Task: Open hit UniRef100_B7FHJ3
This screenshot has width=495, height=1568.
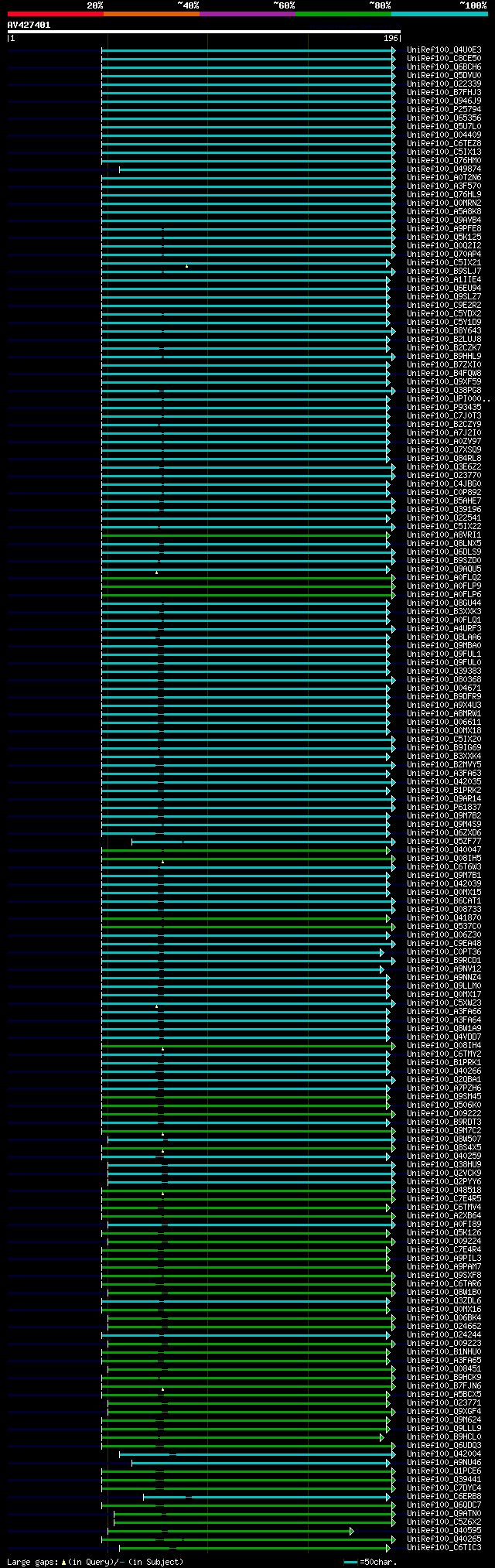Action: coord(444,93)
